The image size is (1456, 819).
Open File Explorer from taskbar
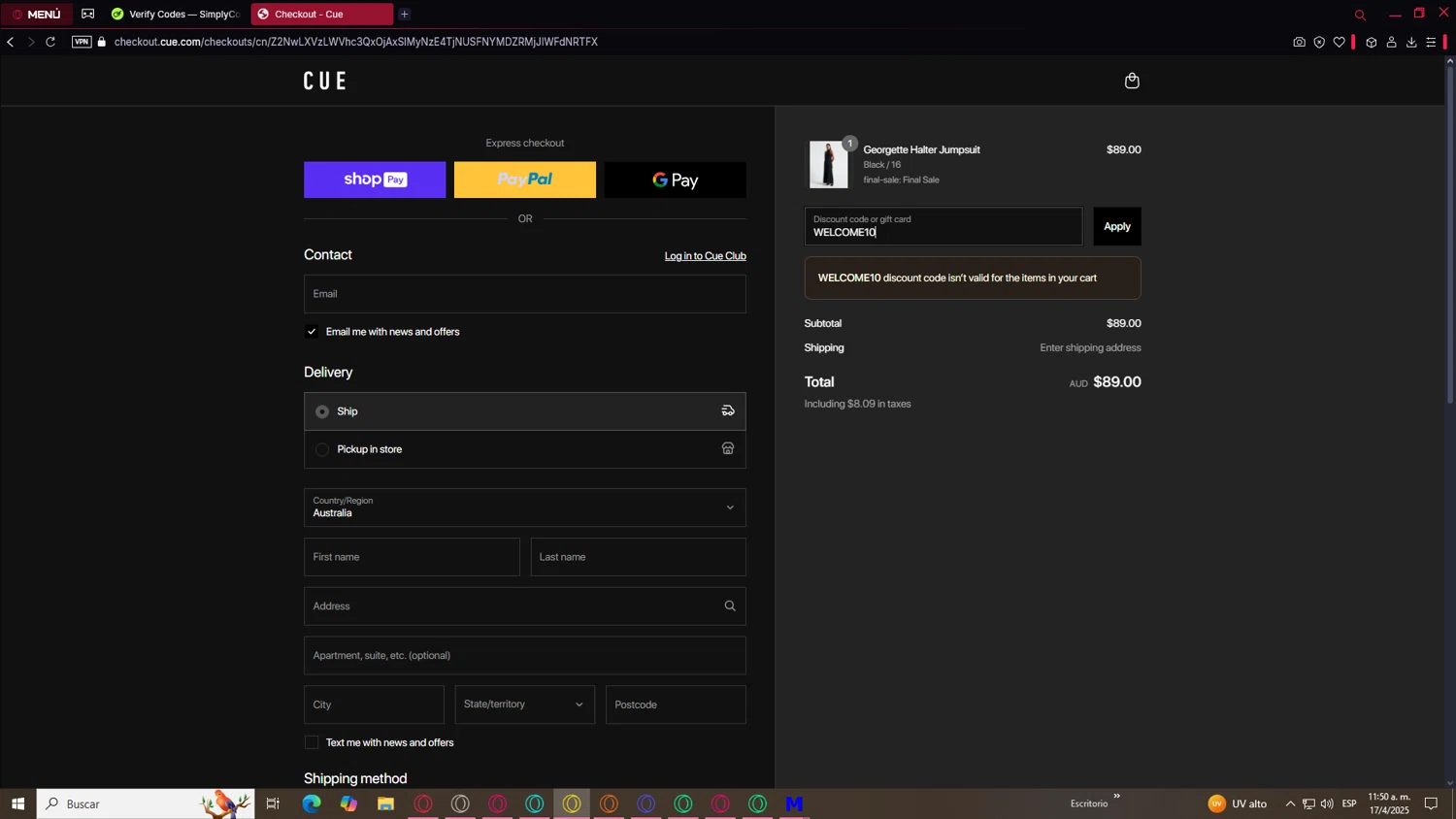click(385, 803)
